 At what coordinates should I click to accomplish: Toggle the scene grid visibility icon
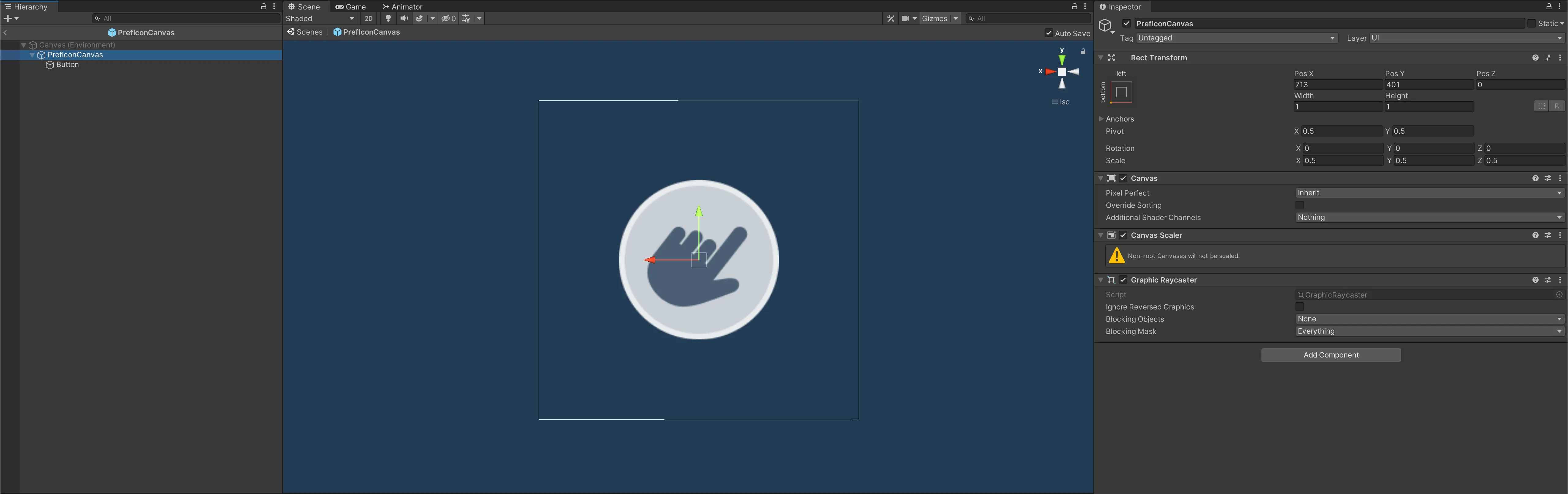pyautogui.click(x=466, y=18)
